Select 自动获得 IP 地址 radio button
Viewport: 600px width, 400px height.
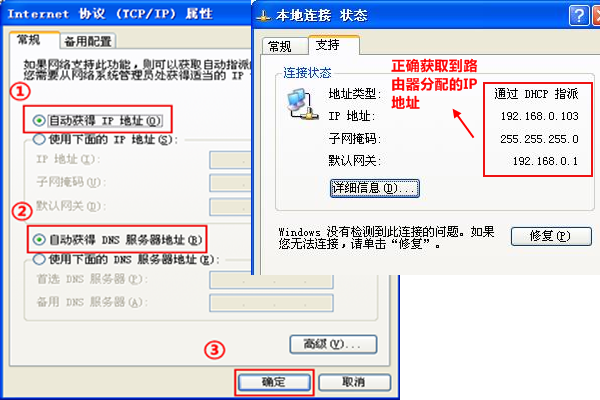[39, 121]
